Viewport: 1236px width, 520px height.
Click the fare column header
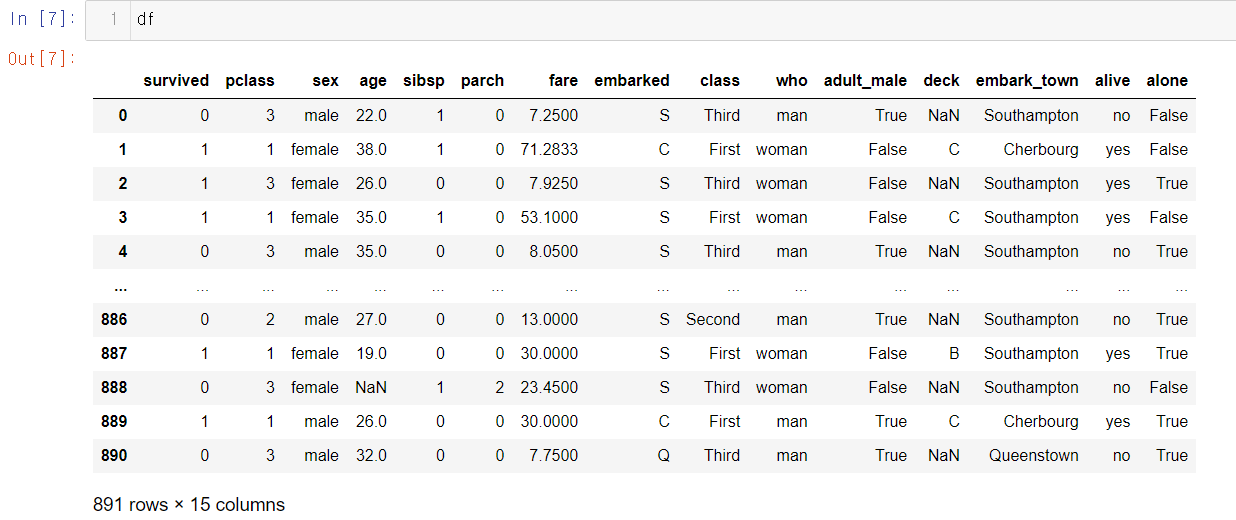click(x=563, y=81)
